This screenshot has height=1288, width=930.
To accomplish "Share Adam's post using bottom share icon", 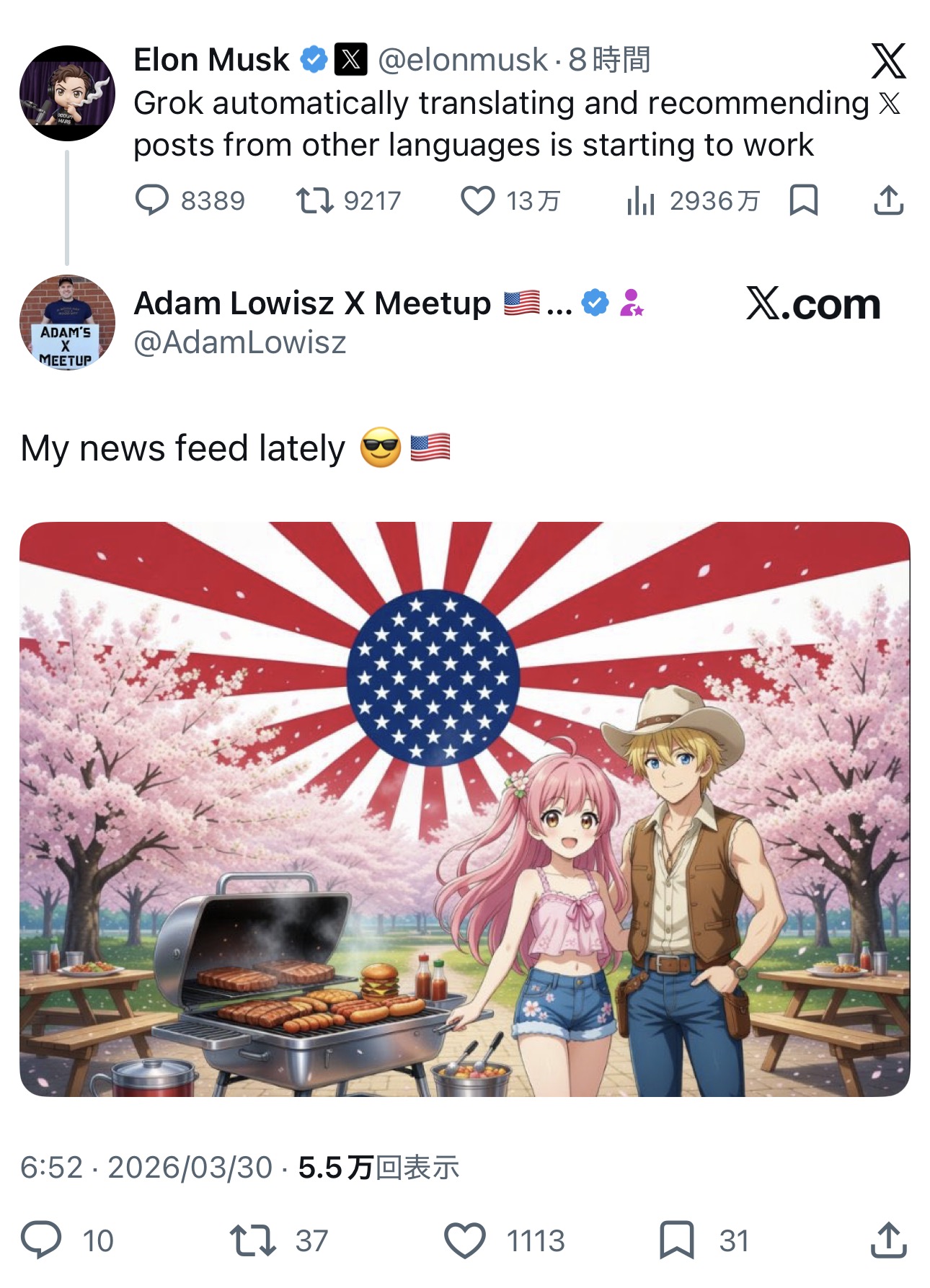I will (x=888, y=1240).
